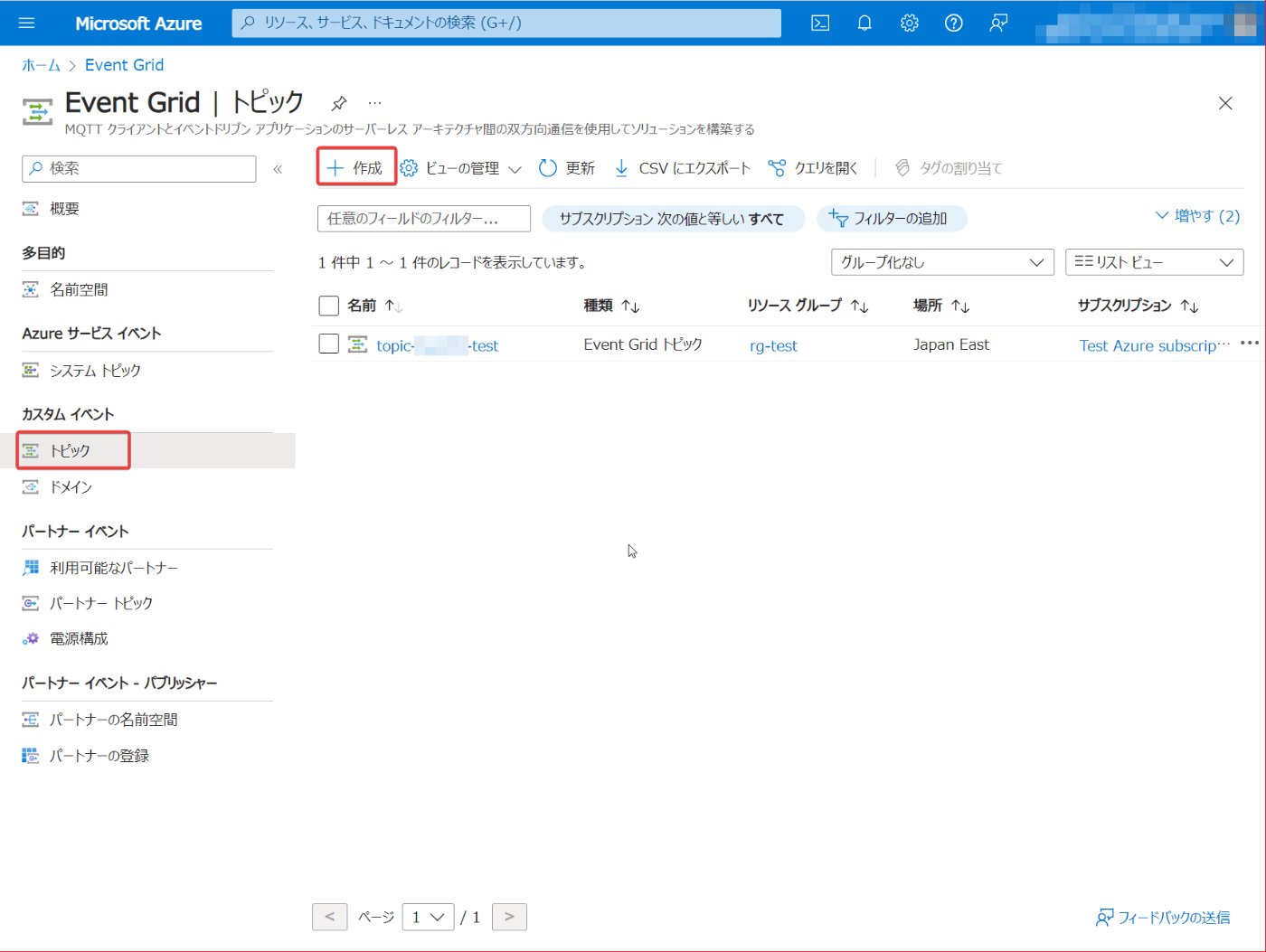Open the page number dropdown
This screenshot has width=1266, height=952.
point(428,917)
